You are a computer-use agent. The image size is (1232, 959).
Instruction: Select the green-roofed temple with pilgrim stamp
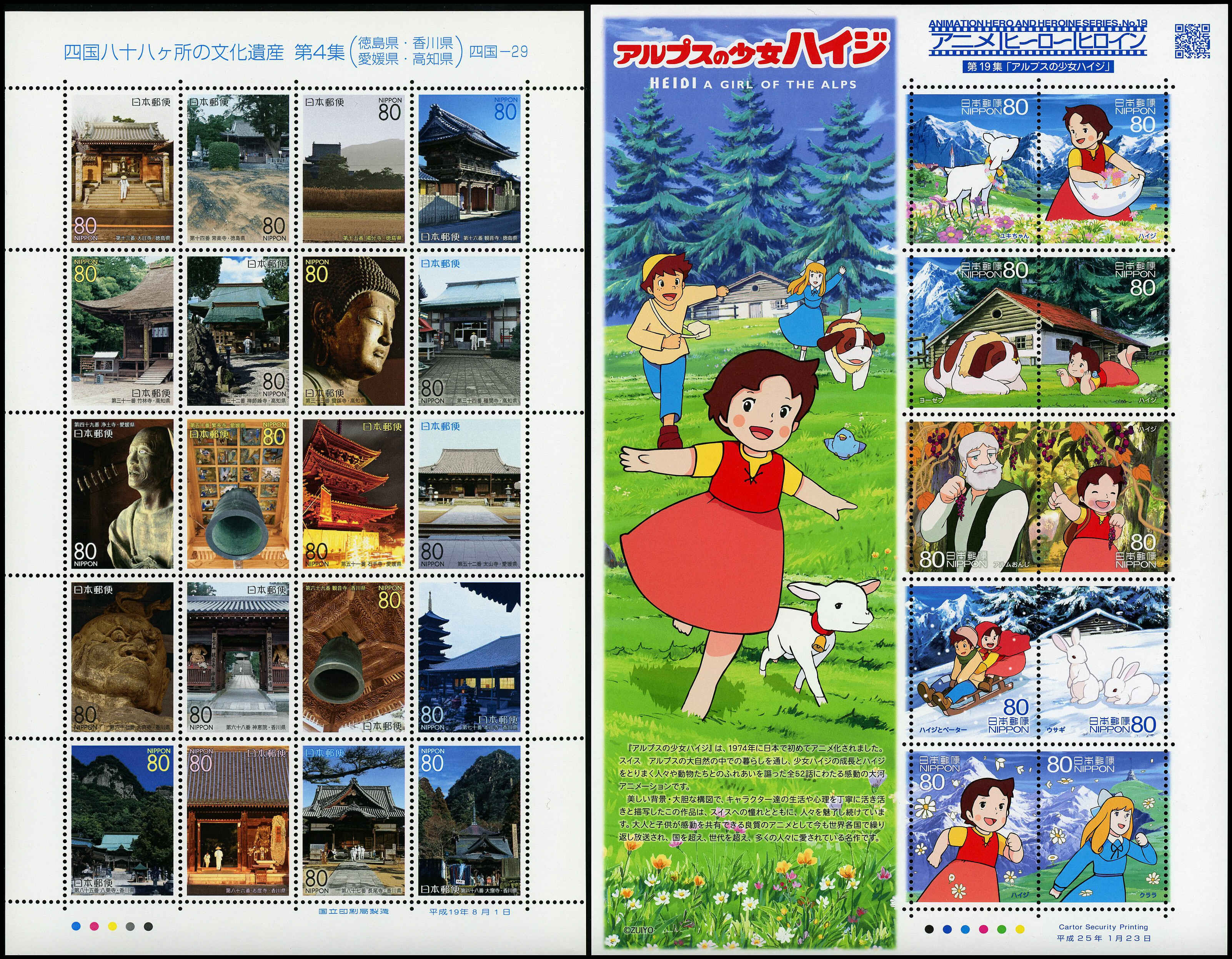click(x=238, y=331)
